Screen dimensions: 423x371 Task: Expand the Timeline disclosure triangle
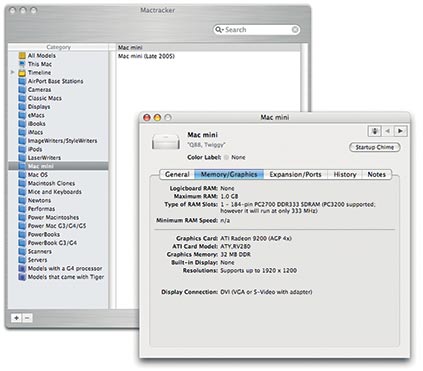point(12,72)
